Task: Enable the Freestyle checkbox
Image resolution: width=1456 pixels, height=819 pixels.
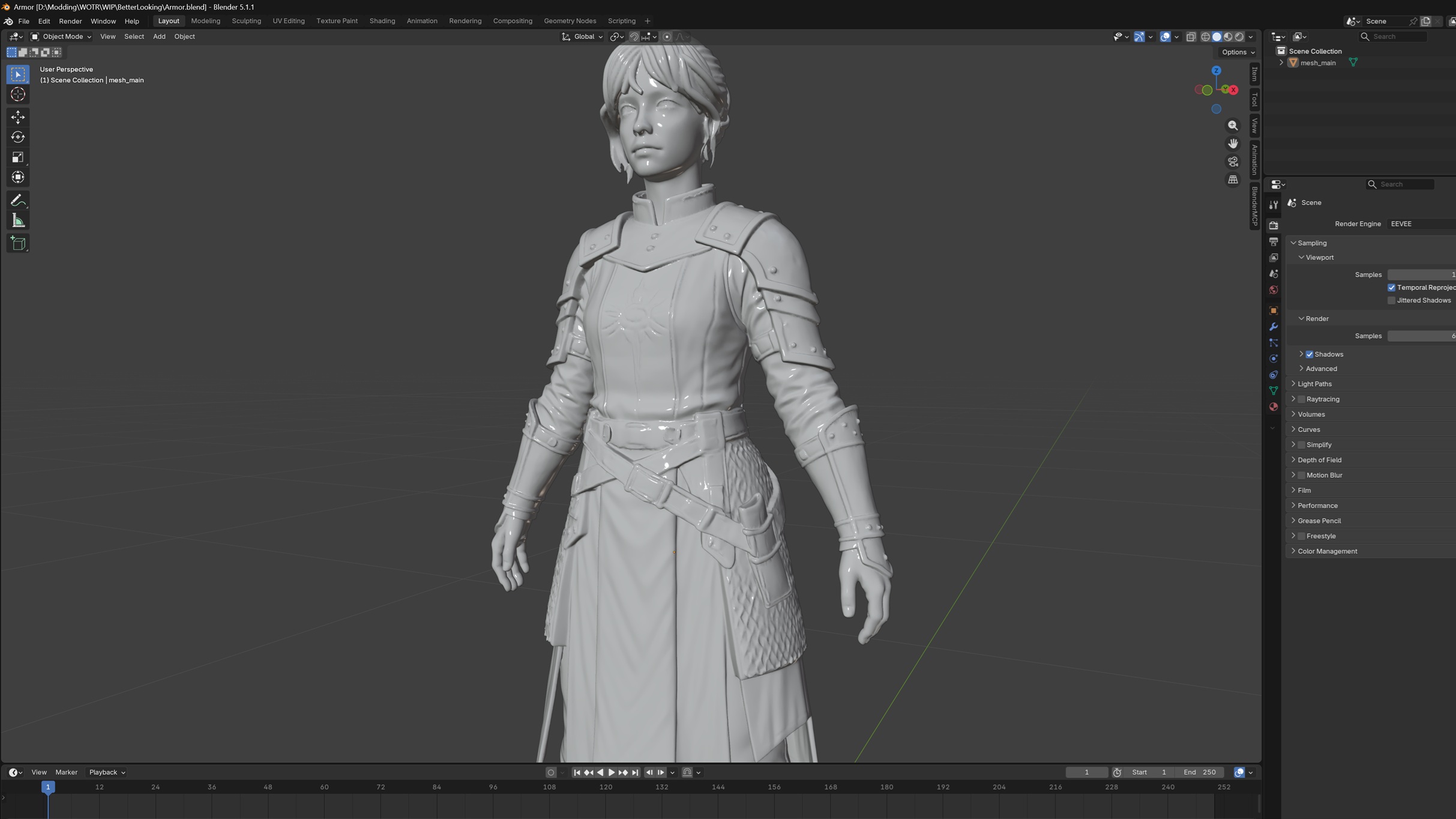Action: pyautogui.click(x=1301, y=536)
